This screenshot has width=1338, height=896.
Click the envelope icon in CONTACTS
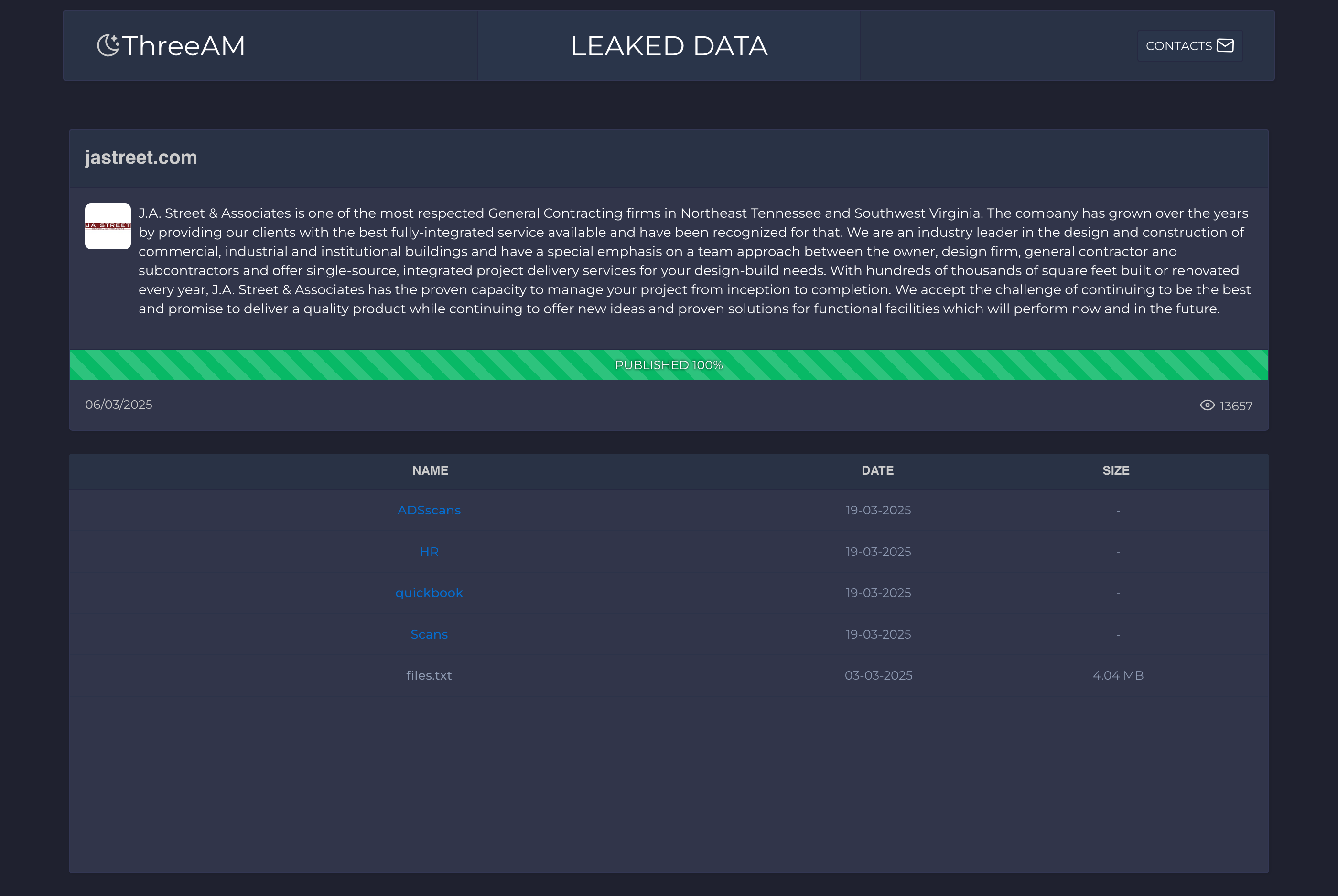[1225, 46]
